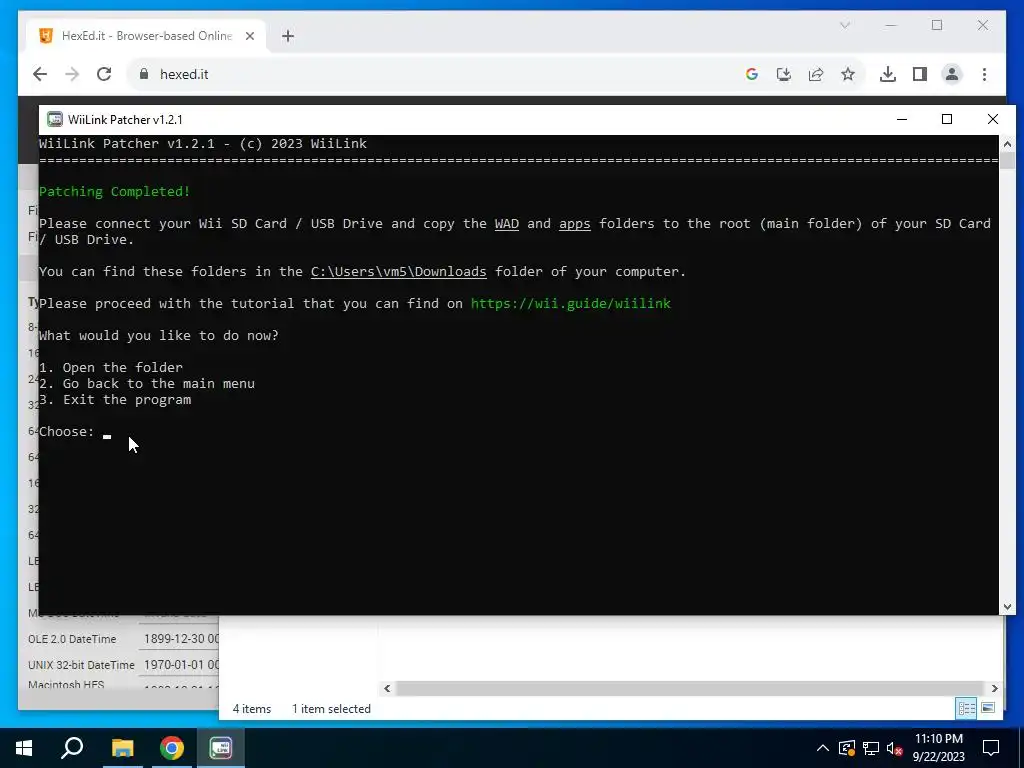Screen dimensions: 1024x768
Task: Minimize the WiiLink Patcher window
Action: 902,119
